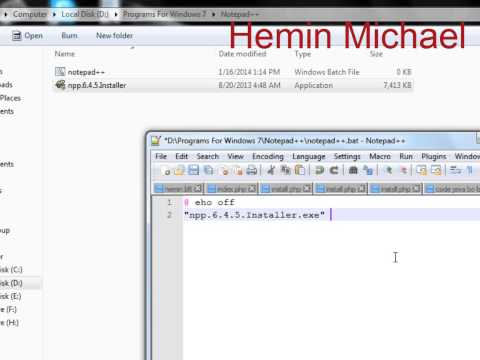Click the Close document toolbar icon
Screen dimensions: 480x360
(224, 170)
